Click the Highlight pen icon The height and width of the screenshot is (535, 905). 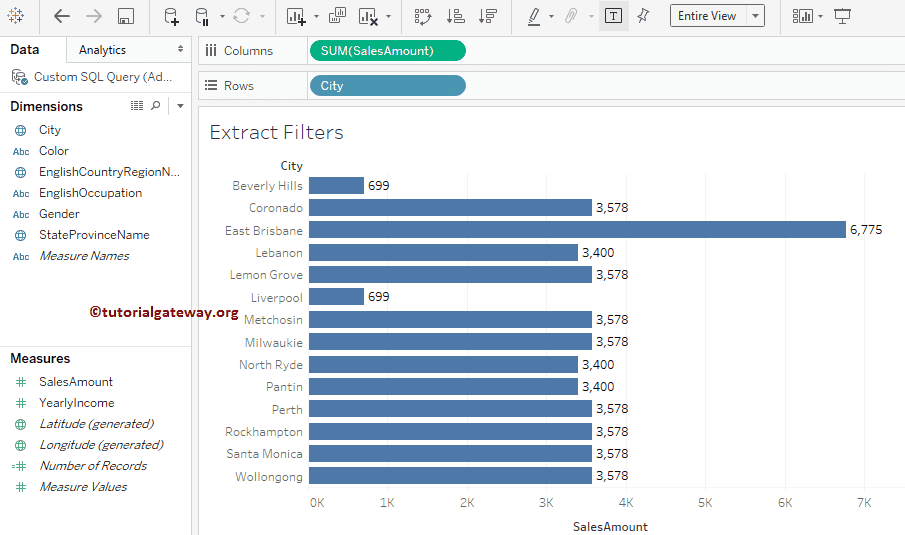click(534, 16)
